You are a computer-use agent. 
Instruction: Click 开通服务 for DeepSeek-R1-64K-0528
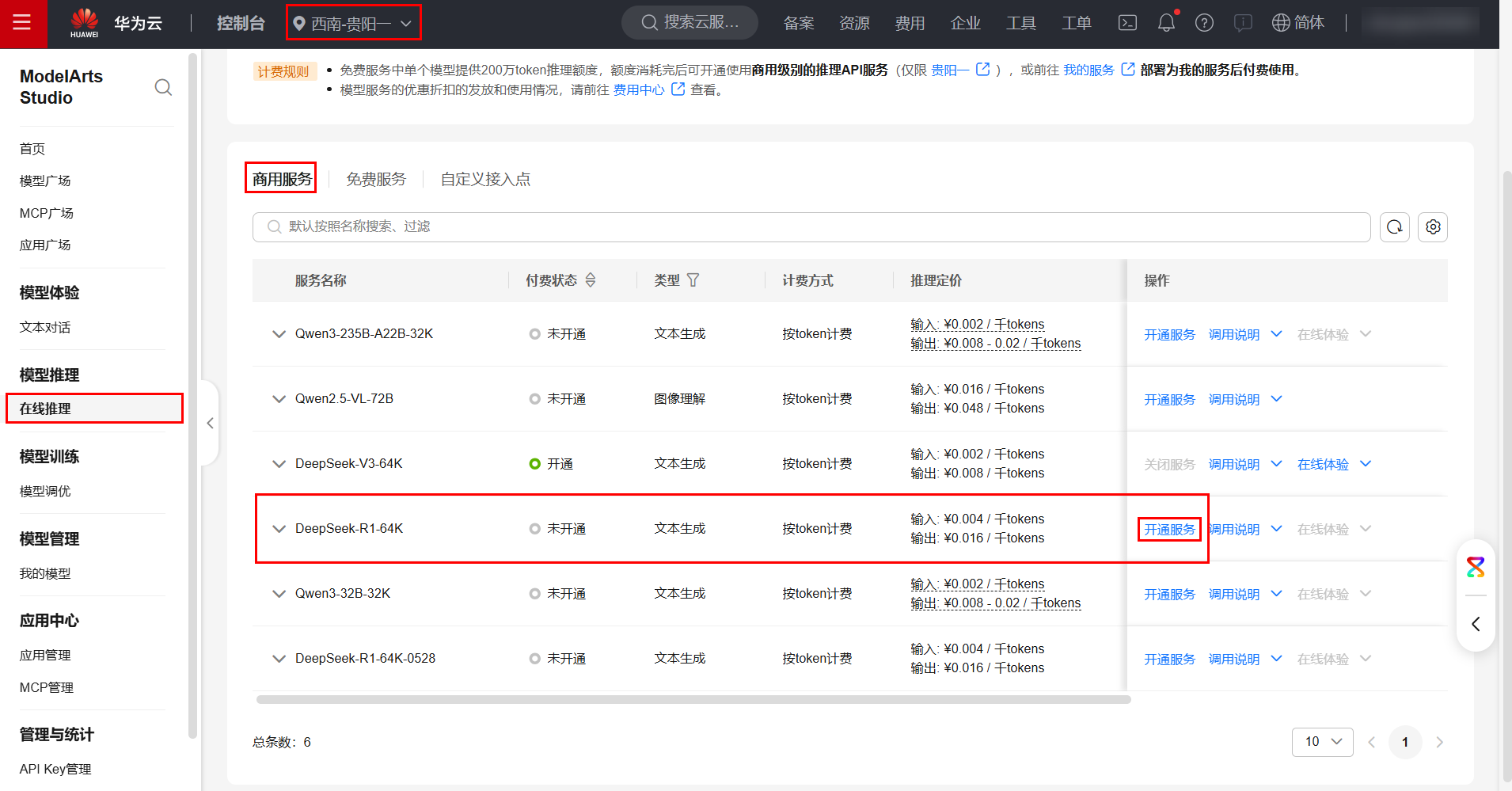1169,660
